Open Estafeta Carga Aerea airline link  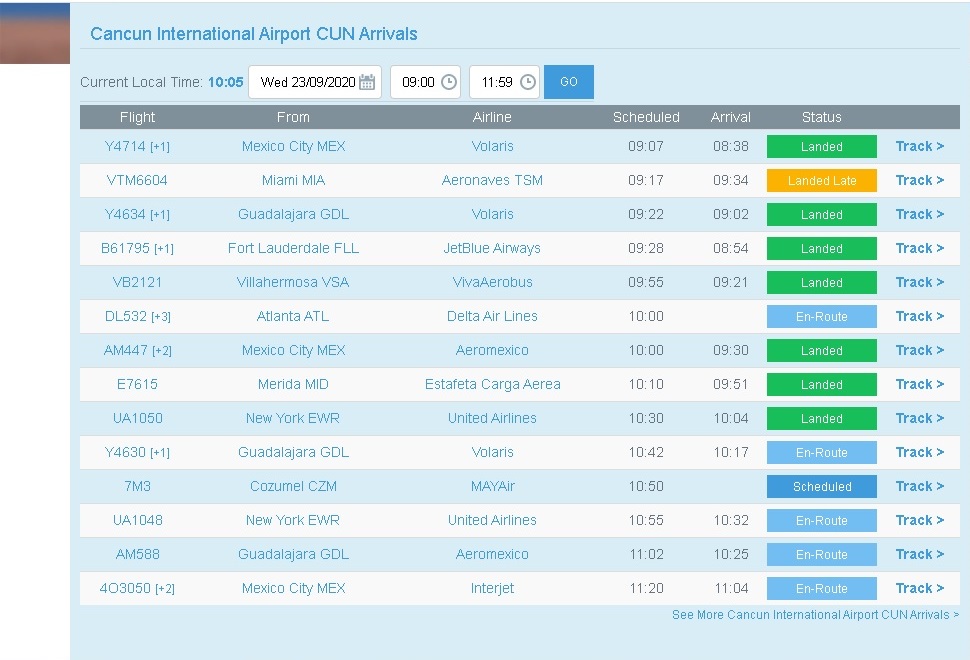point(492,384)
